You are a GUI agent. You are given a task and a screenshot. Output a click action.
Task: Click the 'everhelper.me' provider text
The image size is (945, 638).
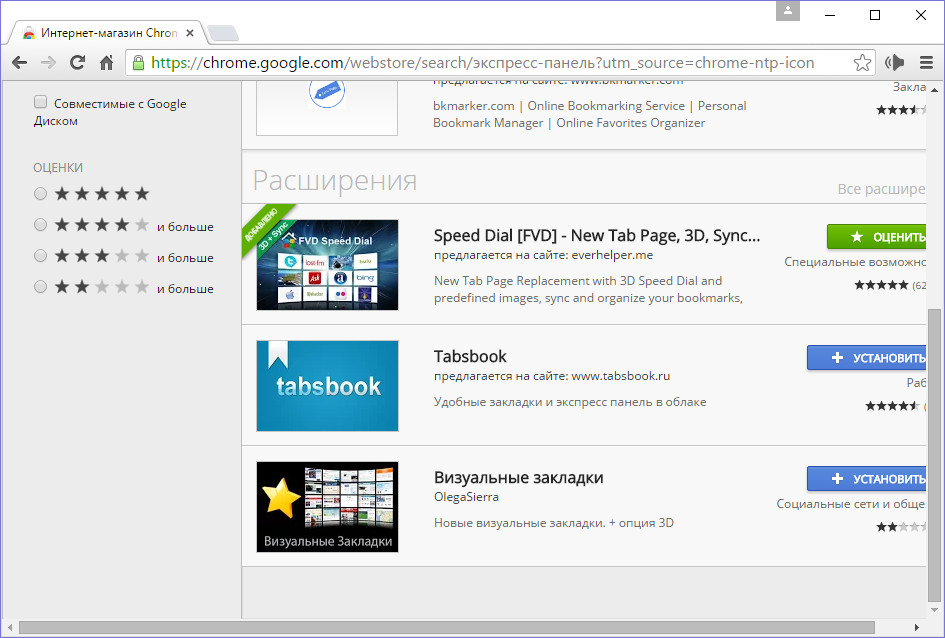[612, 255]
